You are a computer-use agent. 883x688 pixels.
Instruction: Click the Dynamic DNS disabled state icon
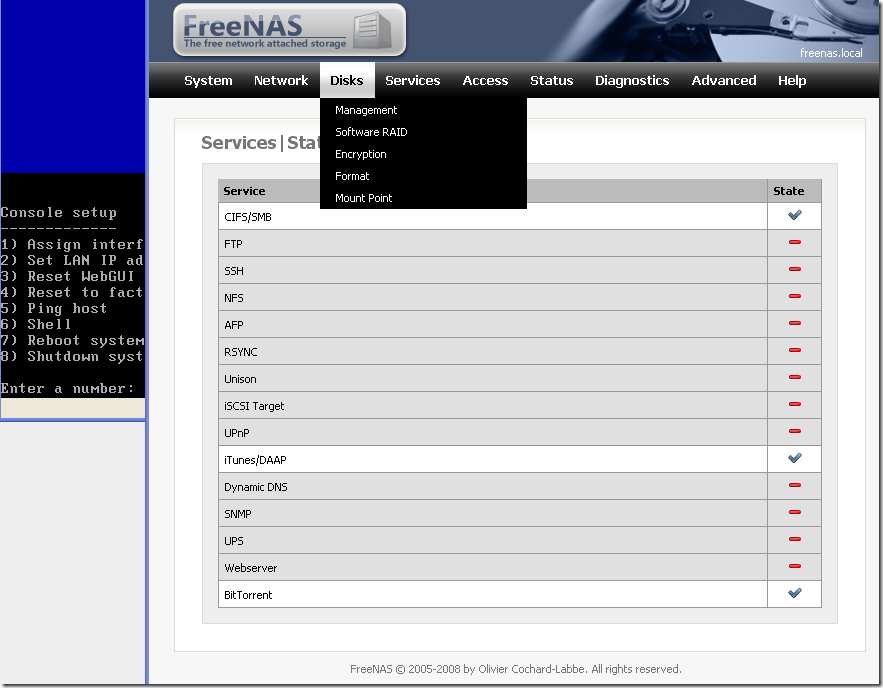pyautogui.click(x=795, y=485)
